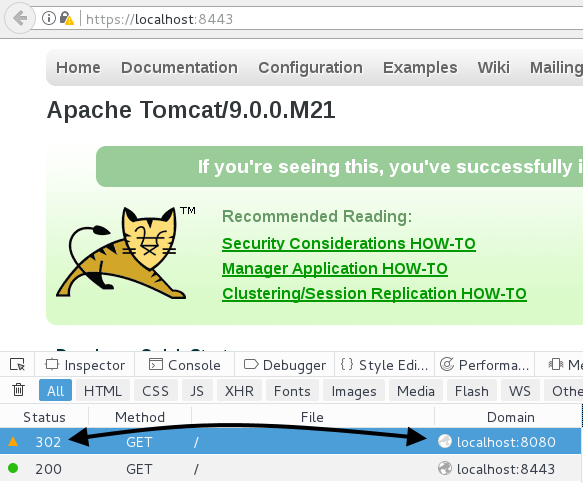Viewport: 583px width, 483px height.
Task: Open the Documentation navigation link
Action: coord(179,68)
